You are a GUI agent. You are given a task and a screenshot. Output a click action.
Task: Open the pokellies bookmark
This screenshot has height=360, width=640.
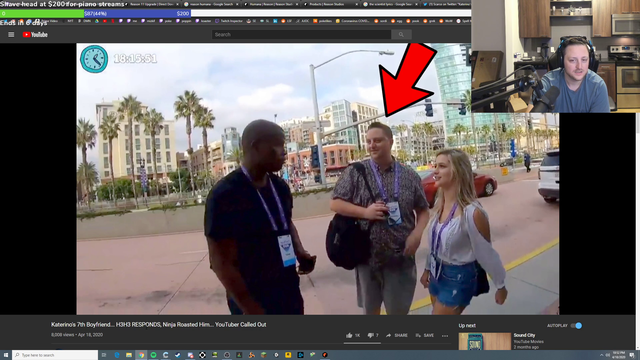tap(323, 21)
